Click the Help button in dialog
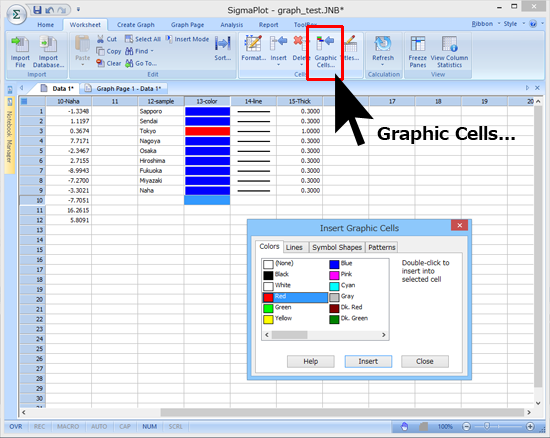Screen dimensions: 550x438 [311, 361]
